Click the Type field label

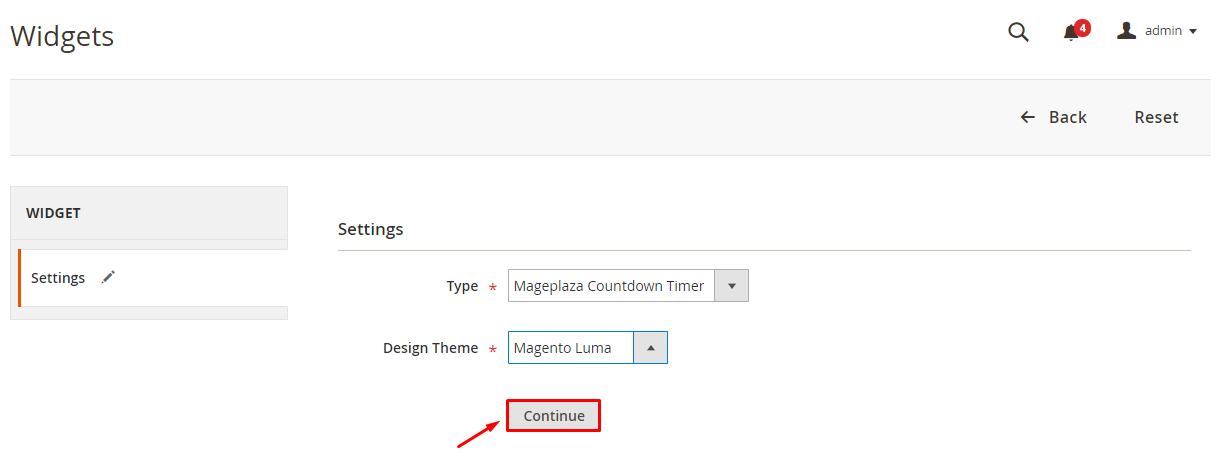click(x=462, y=286)
